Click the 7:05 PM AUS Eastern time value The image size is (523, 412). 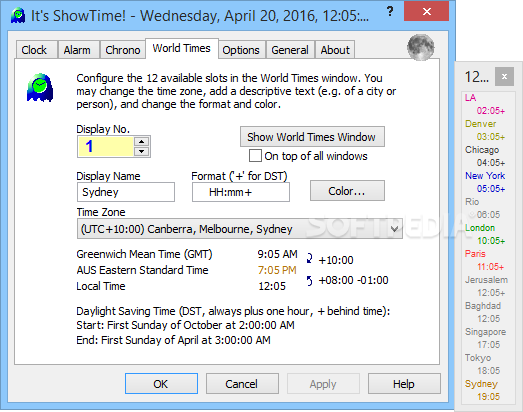point(277,270)
